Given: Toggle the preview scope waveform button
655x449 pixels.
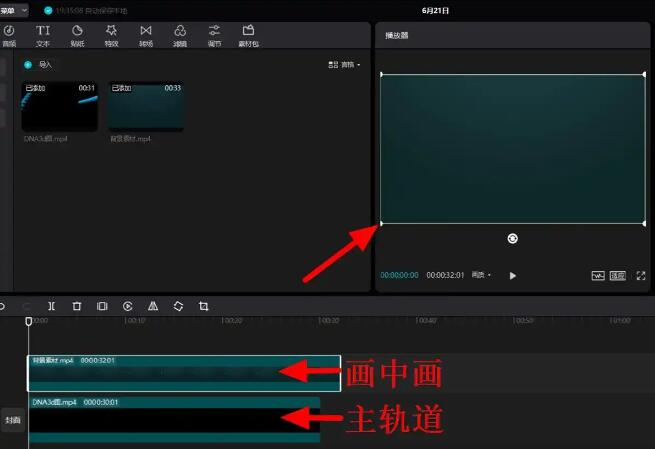Looking at the screenshot, I should pyautogui.click(x=598, y=275).
